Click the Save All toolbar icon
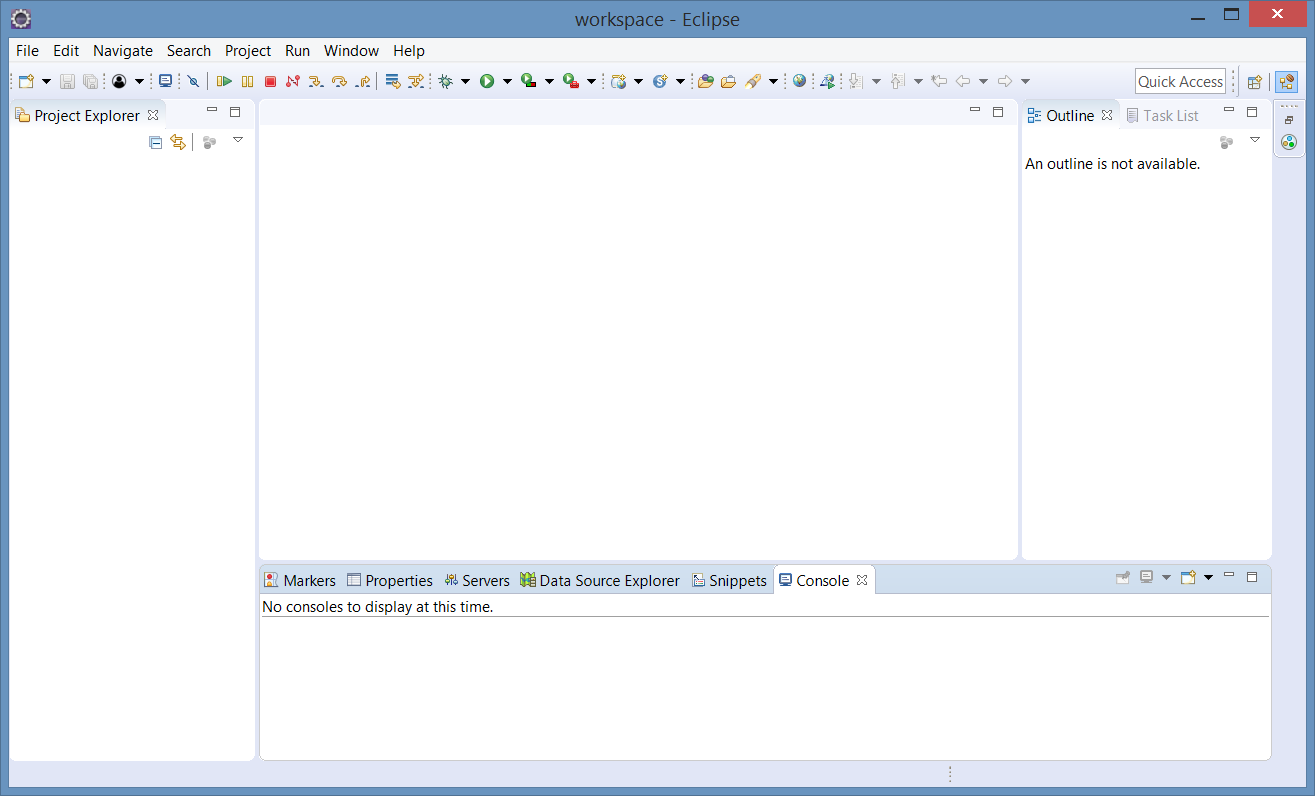The width and height of the screenshot is (1315, 796). 90,81
